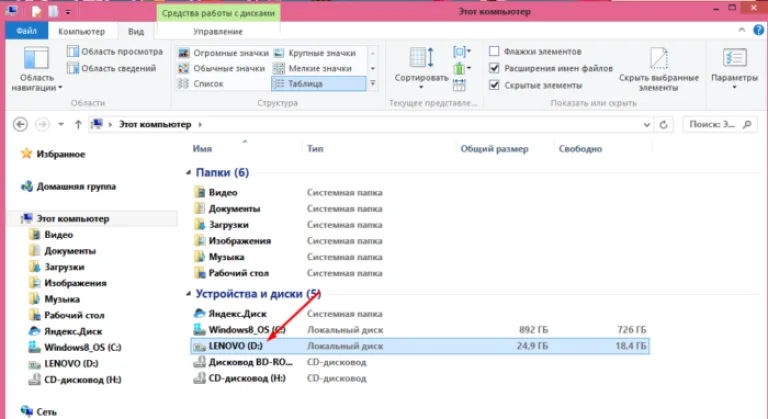This screenshot has width=768, height=419.
Task: Select Музыка folder in the file list
Action: (x=219, y=257)
